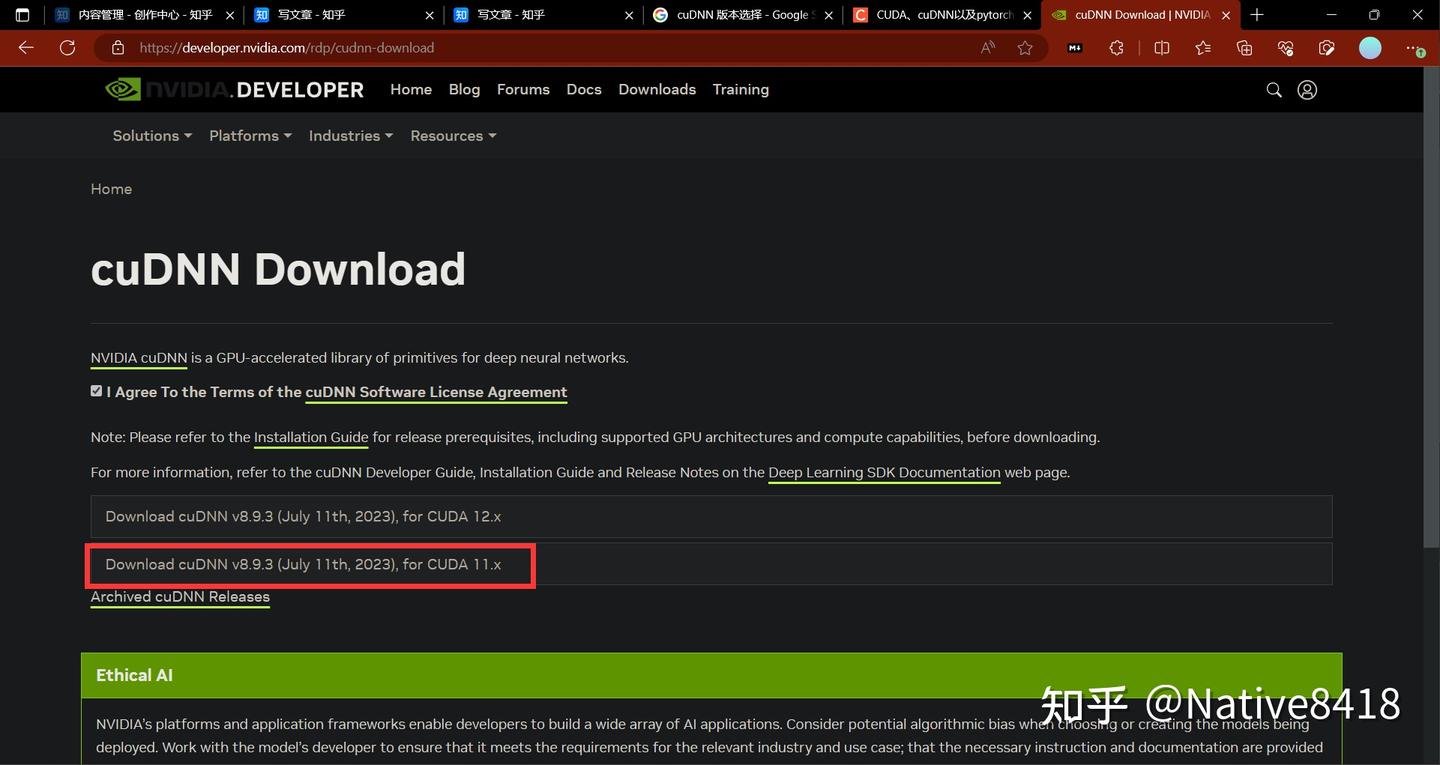1440x765 pixels.
Task: Add this page to favorites via star icon
Action: coord(1024,47)
